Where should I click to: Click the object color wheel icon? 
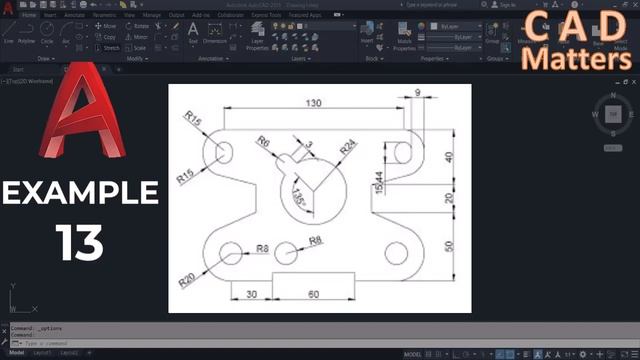pyautogui.click(x=421, y=26)
